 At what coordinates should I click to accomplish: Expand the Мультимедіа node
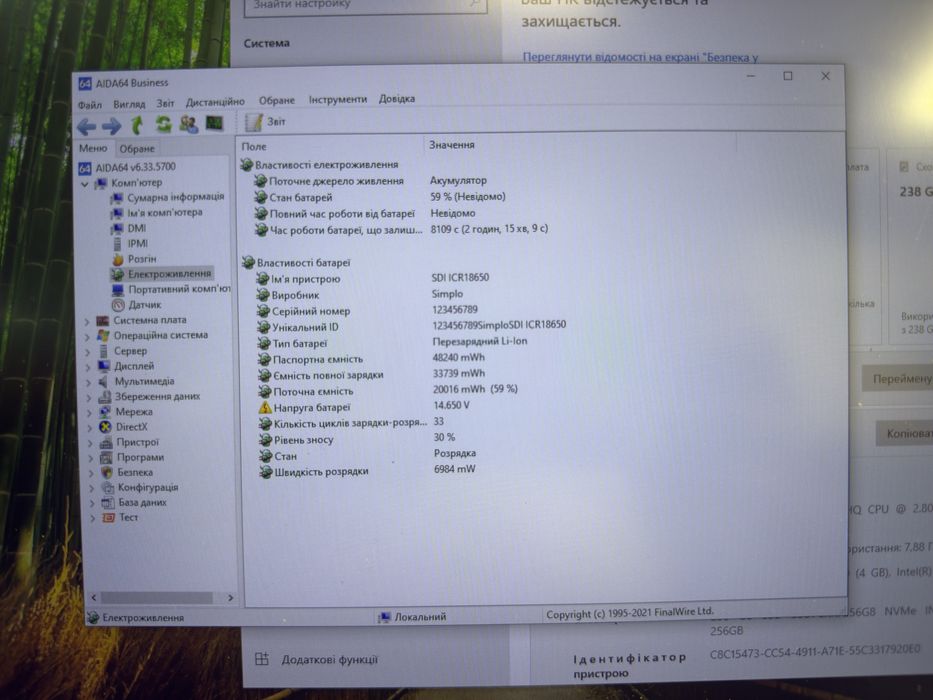(x=89, y=383)
